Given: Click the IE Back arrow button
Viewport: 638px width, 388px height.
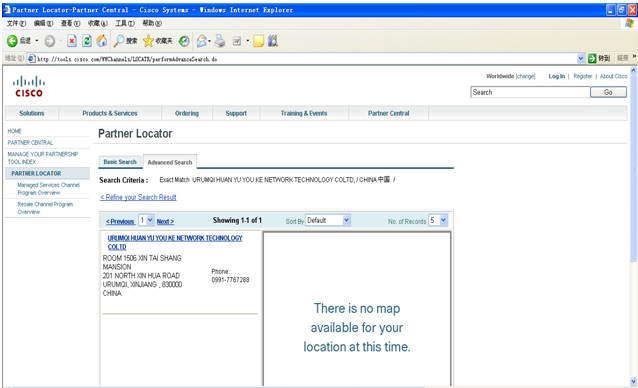Looking at the screenshot, I should [12, 41].
